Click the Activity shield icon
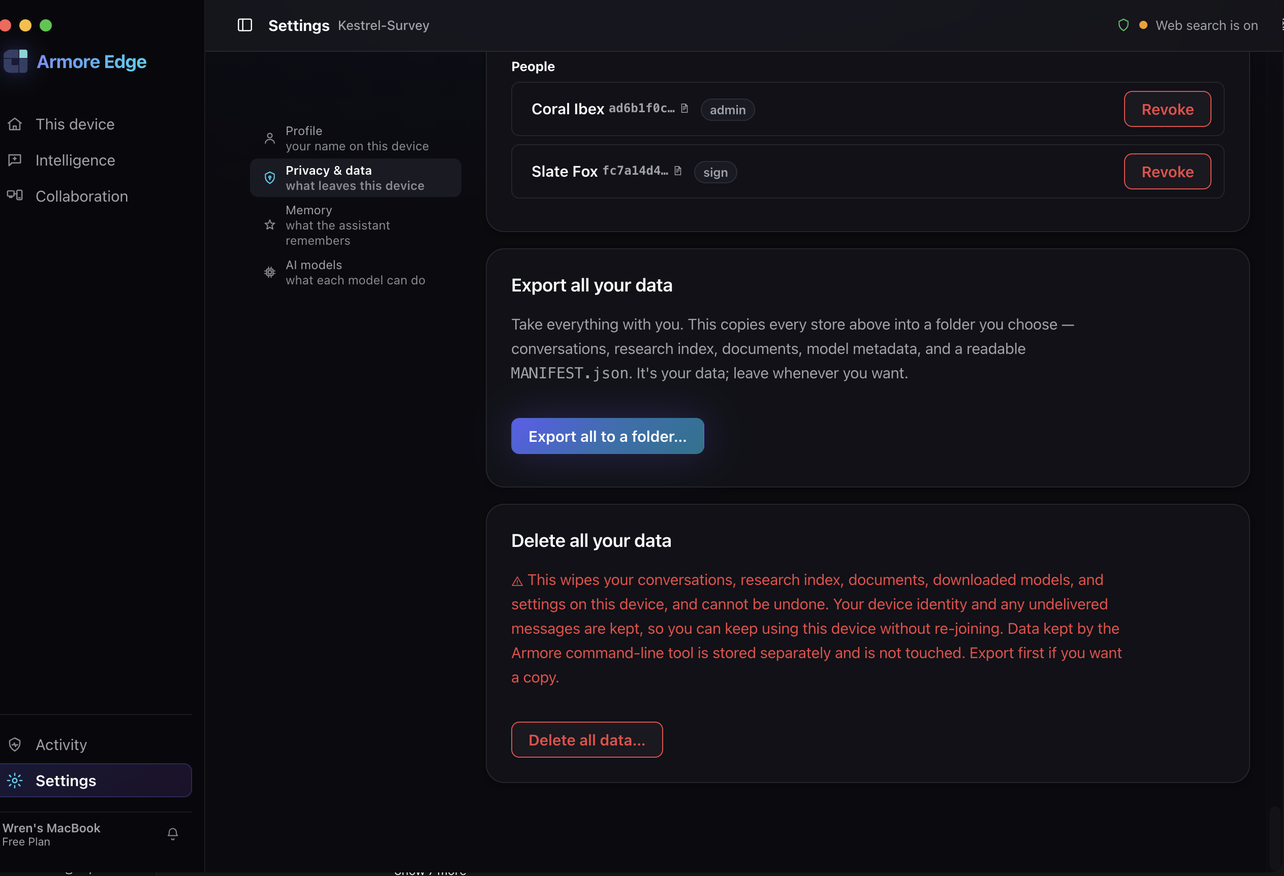Screen dimensions: 1284x876 pyautogui.click(x=15, y=745)
